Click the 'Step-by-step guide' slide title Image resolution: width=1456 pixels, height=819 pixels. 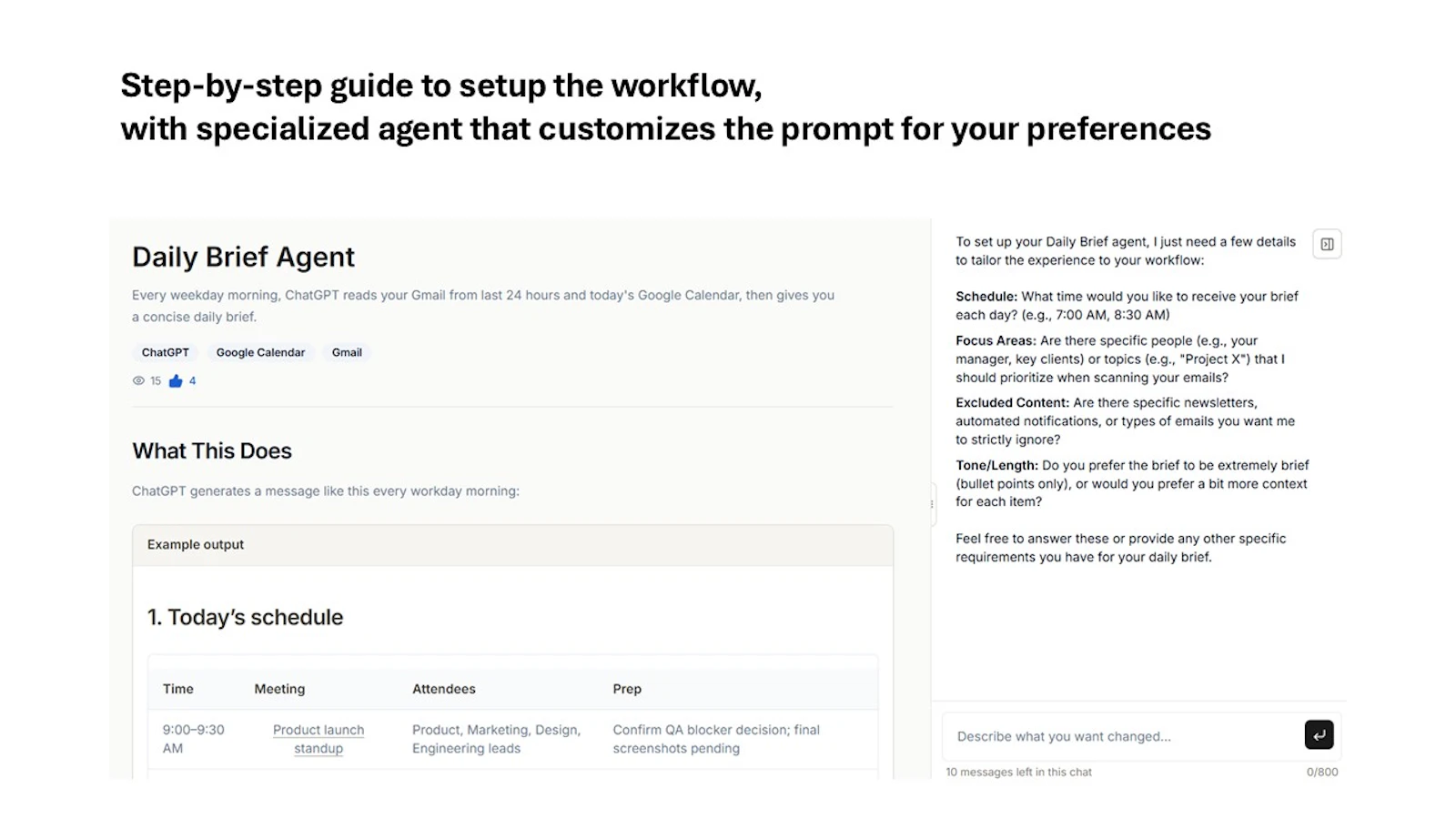(666, 106)
